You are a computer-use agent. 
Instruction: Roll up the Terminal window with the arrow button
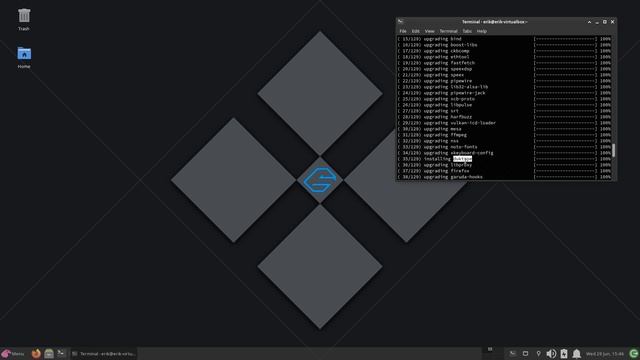coord(589,22)
